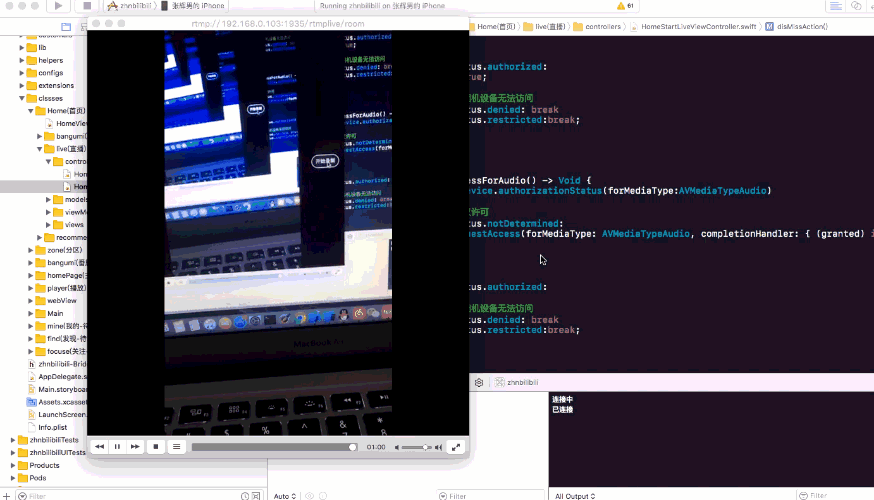Expand the helpers folder

point(22,60)
